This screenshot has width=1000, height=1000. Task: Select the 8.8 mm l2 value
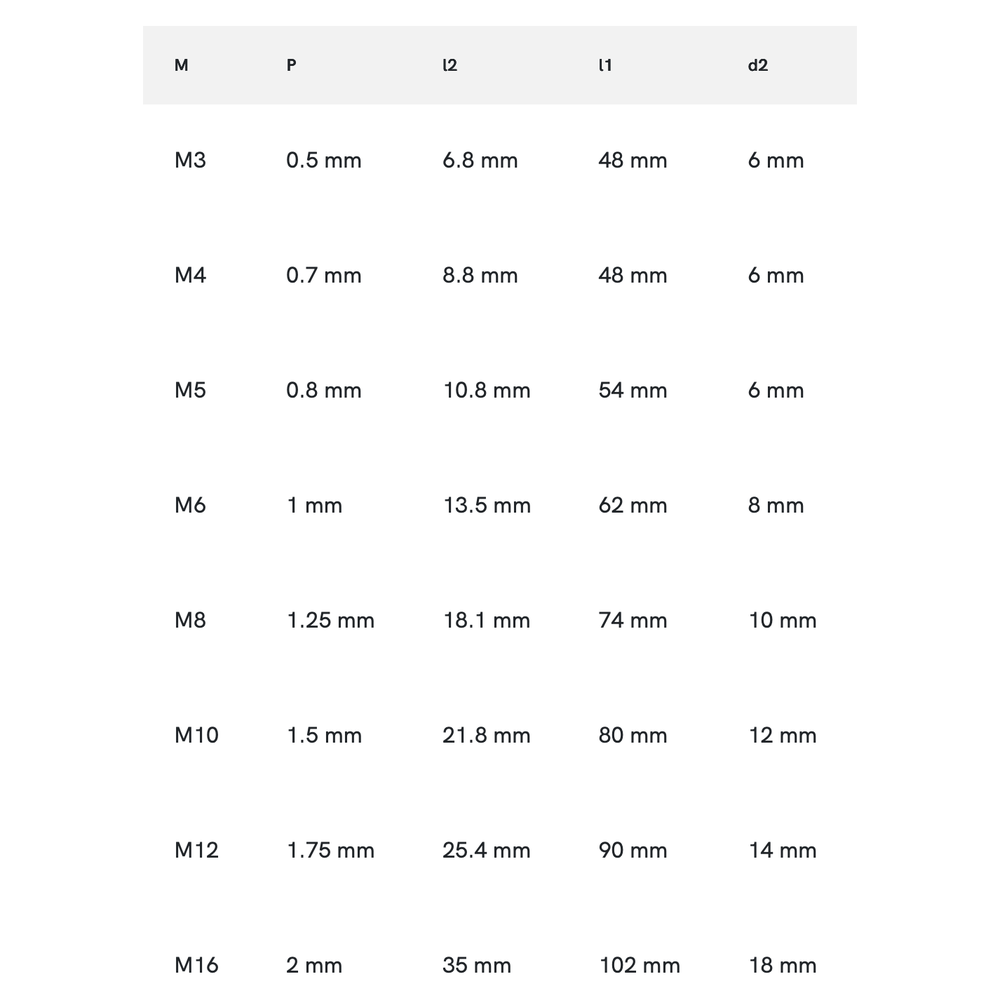pos(480,275)
